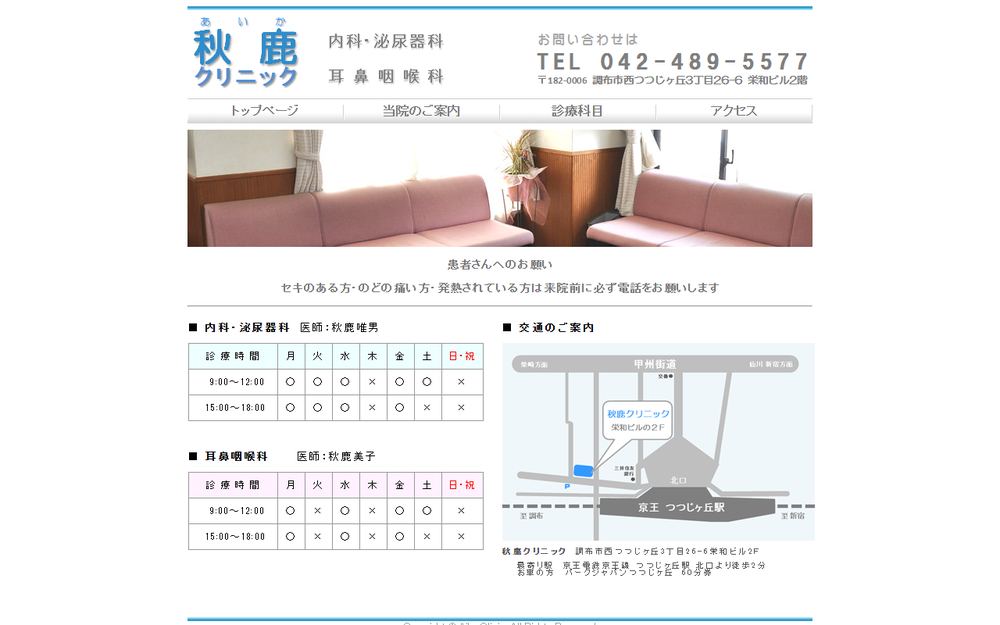Click the 内科・泌尿器科 header text
Image resolution: width=1000 pixels, height=625 pixels.
pos(386,41)
